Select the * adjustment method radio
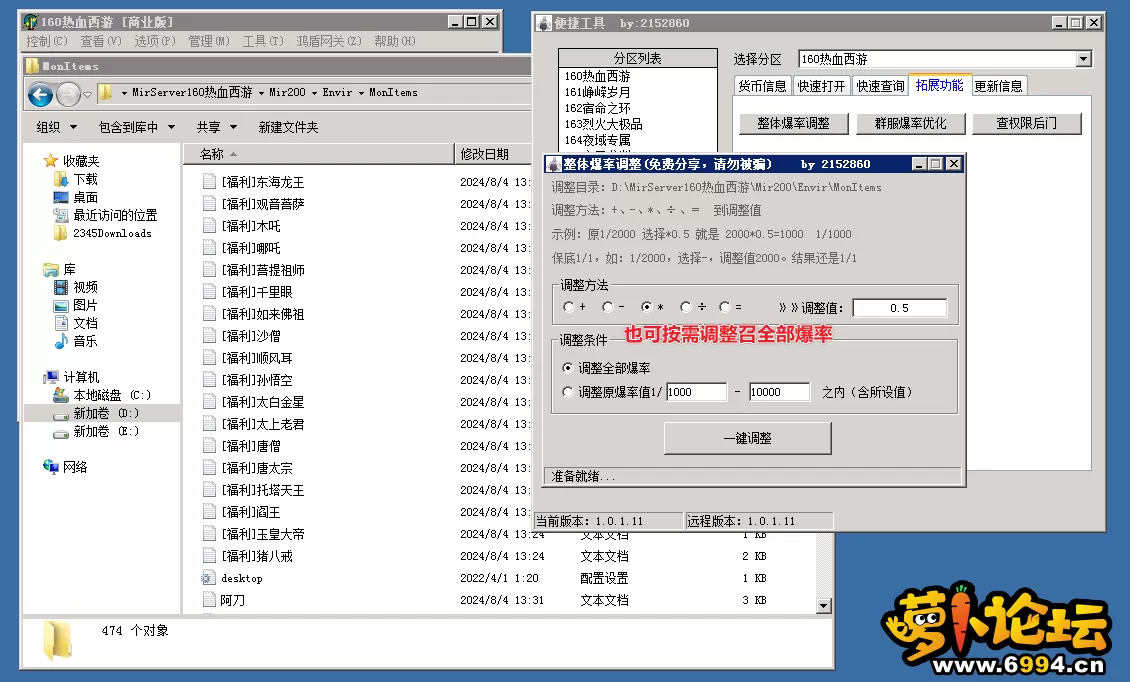This screenshot has width=1130, height=682. [646, 307]
